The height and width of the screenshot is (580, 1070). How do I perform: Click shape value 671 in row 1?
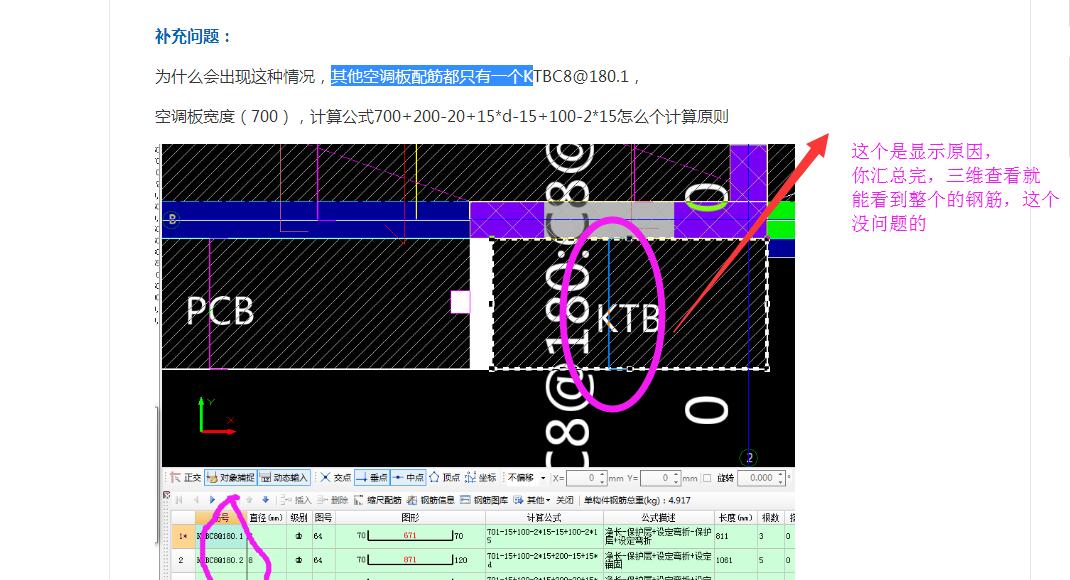(409, 536)
